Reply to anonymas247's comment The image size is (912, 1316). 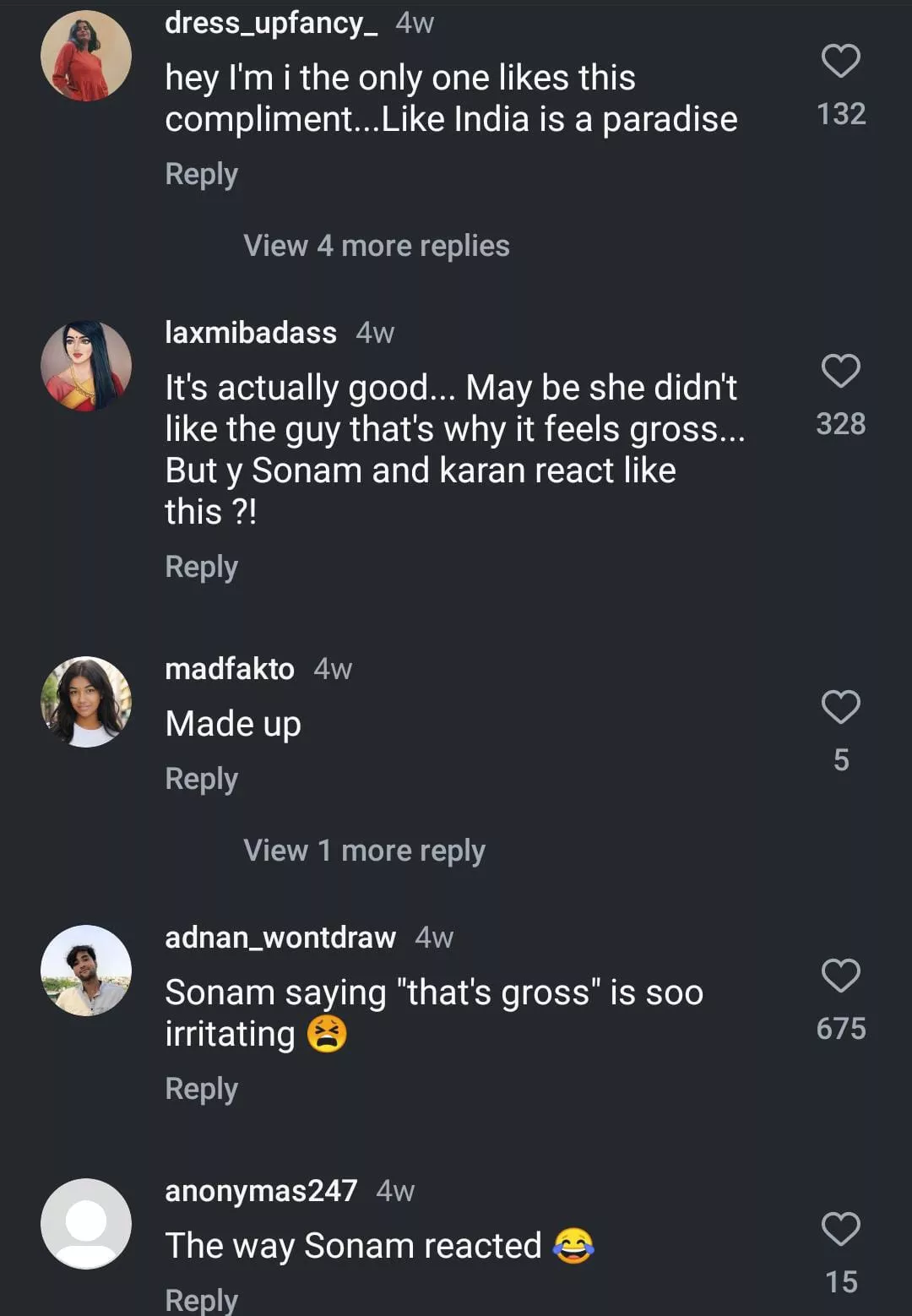[201, 1299]
